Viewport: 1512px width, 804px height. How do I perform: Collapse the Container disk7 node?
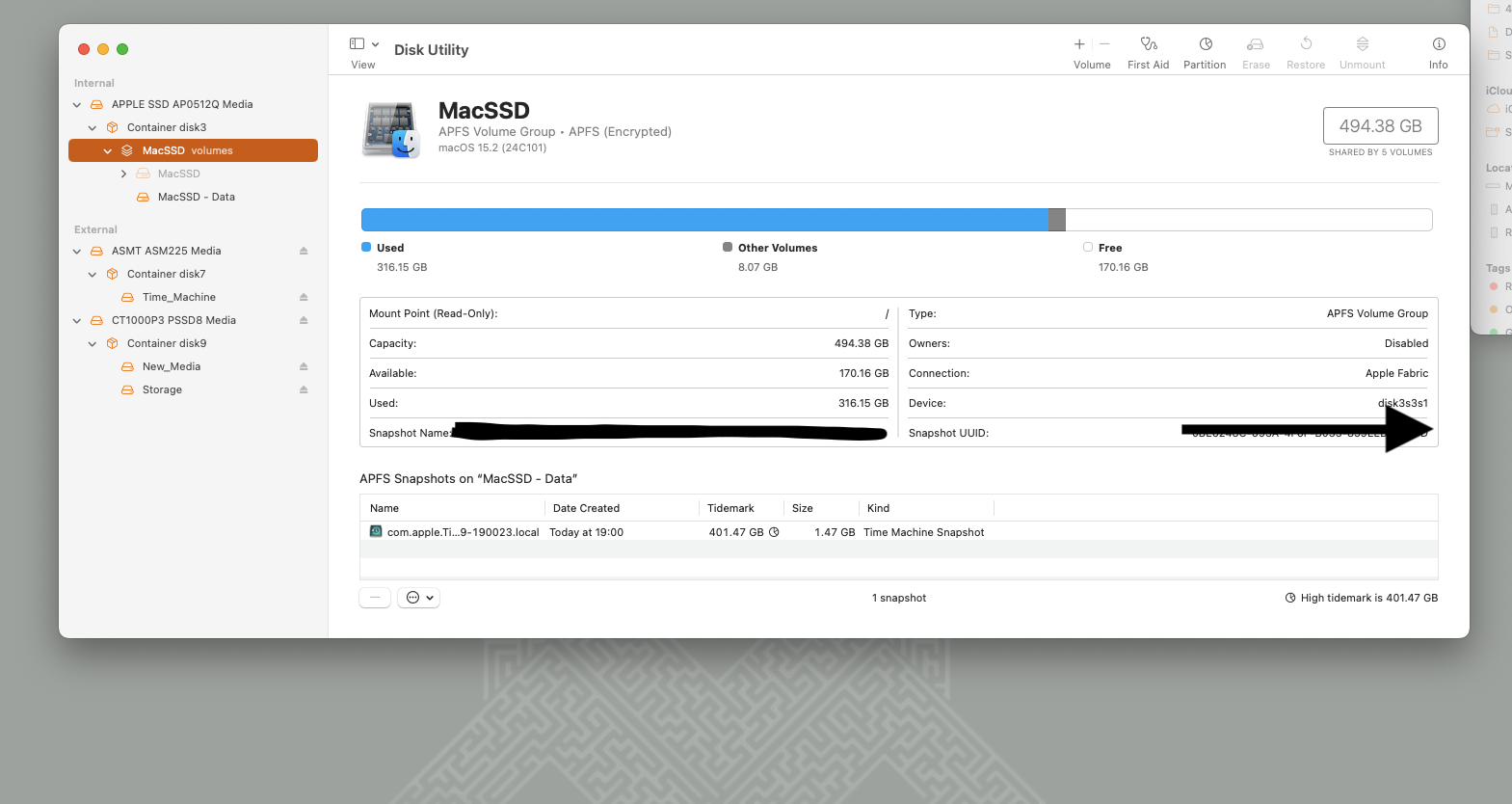[93, 274]
